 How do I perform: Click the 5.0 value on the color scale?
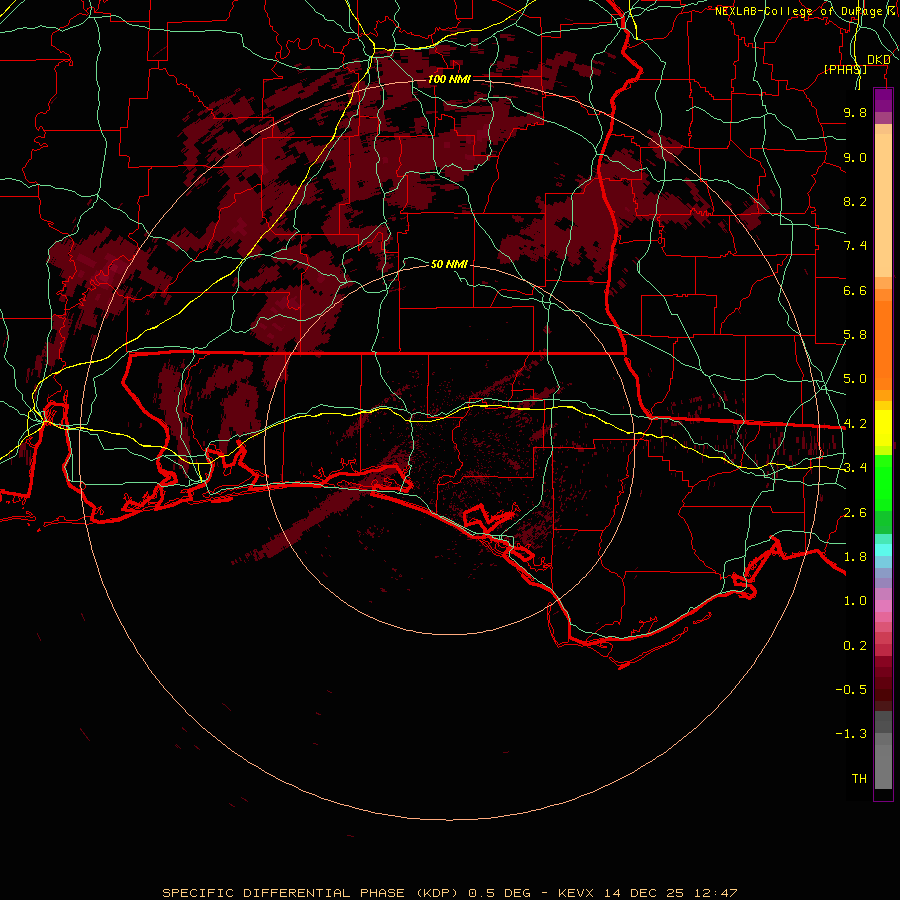(855, 379)
